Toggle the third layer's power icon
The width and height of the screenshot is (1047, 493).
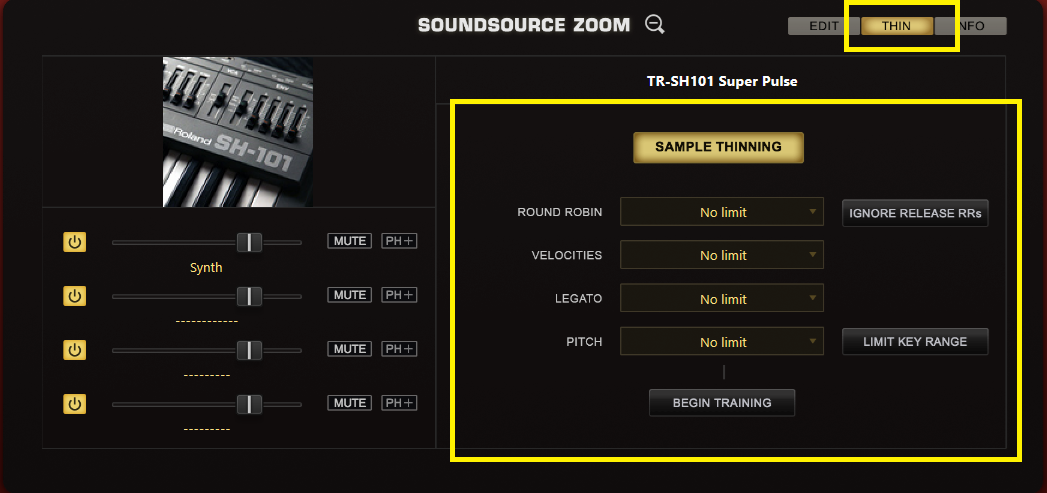pyautogui.click(x=75, y=349)
